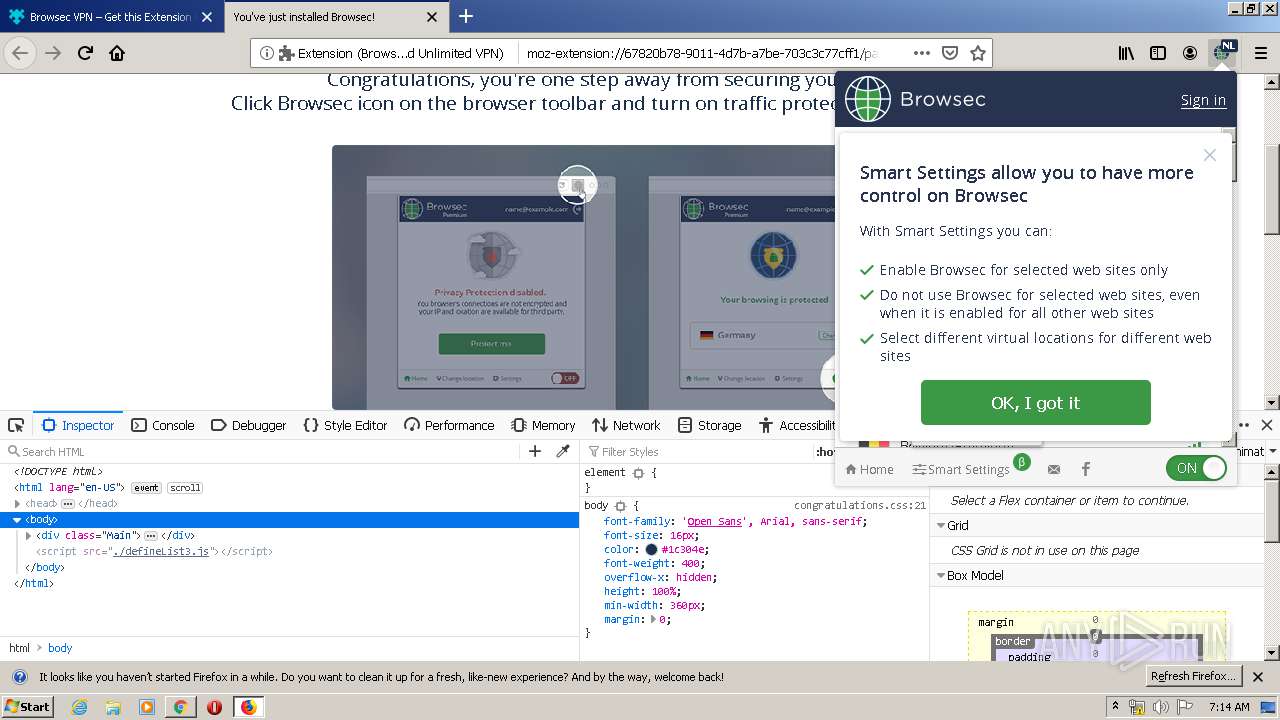Click the Search HTML field

coord(265,451)
